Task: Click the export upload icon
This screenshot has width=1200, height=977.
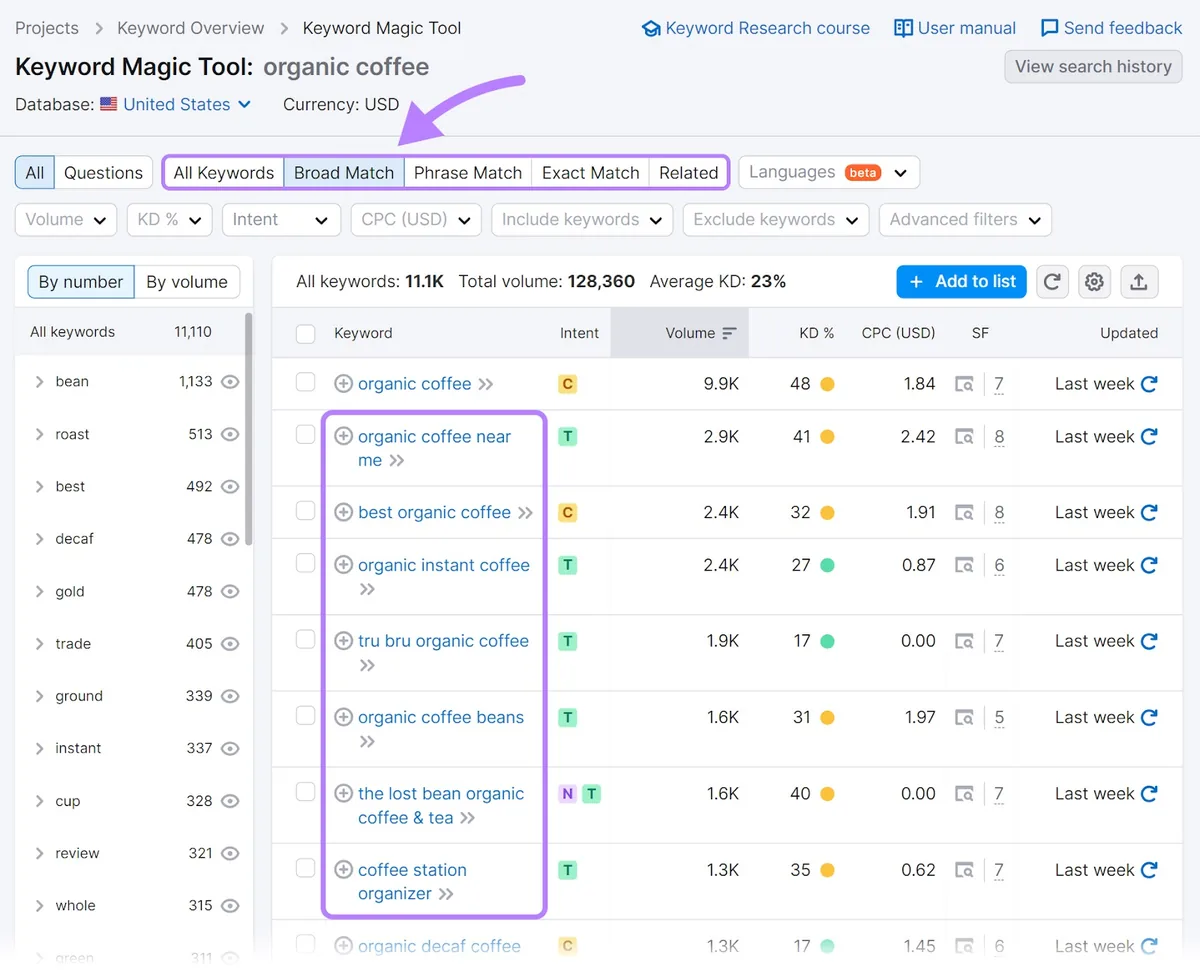Action: click(x=1138, y=282)
